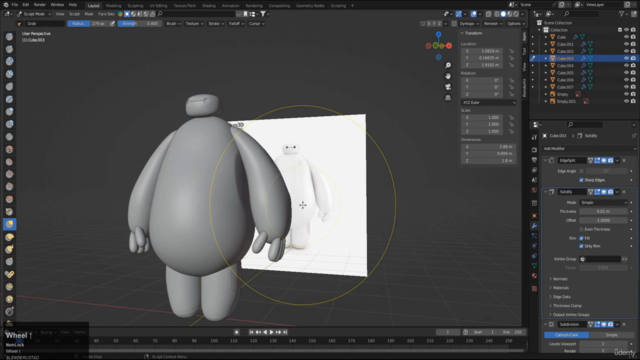Open the Render properties tab icon
Viewport: 640px width, 360px height.
coord(534,150)
